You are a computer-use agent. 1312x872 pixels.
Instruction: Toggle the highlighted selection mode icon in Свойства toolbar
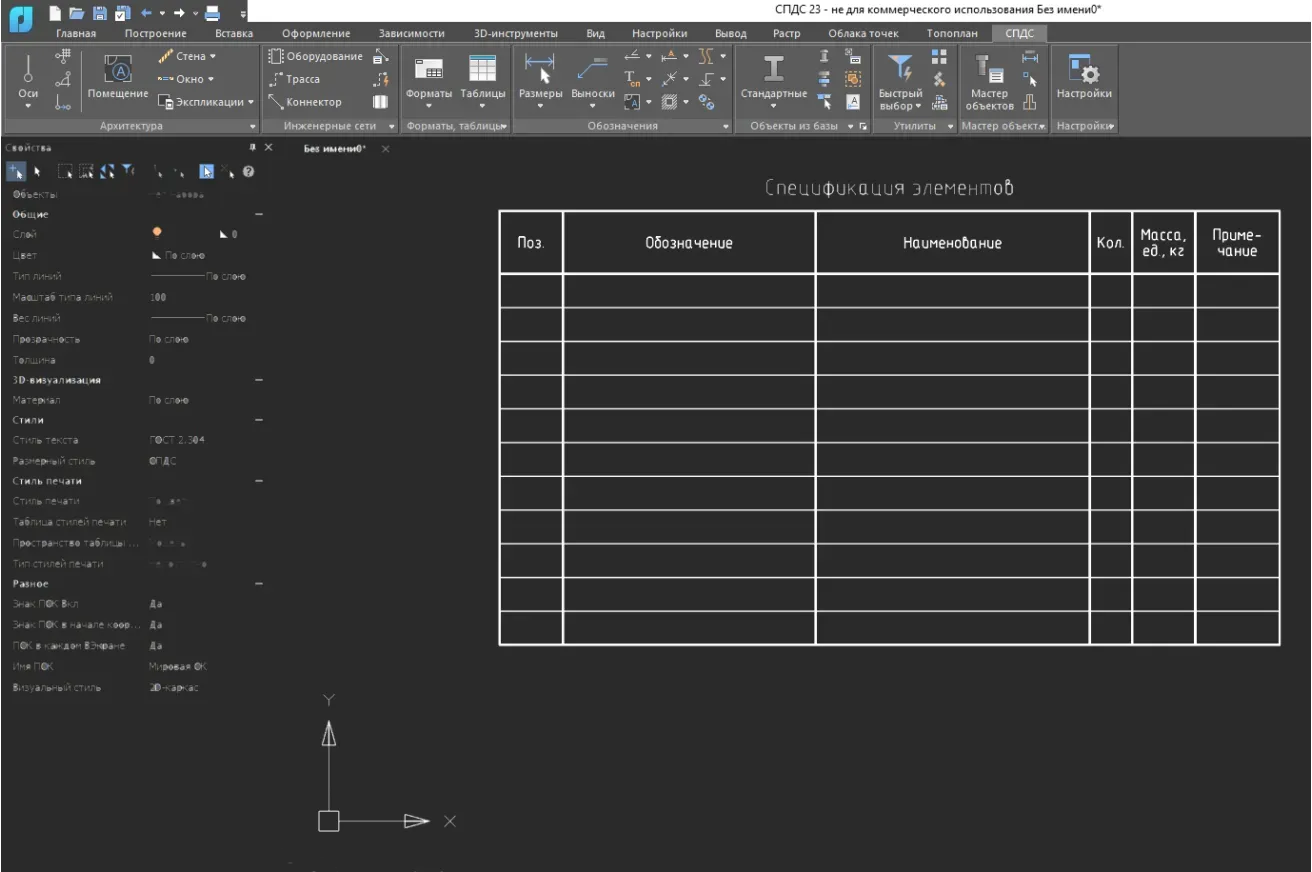(x=206, y=171)
